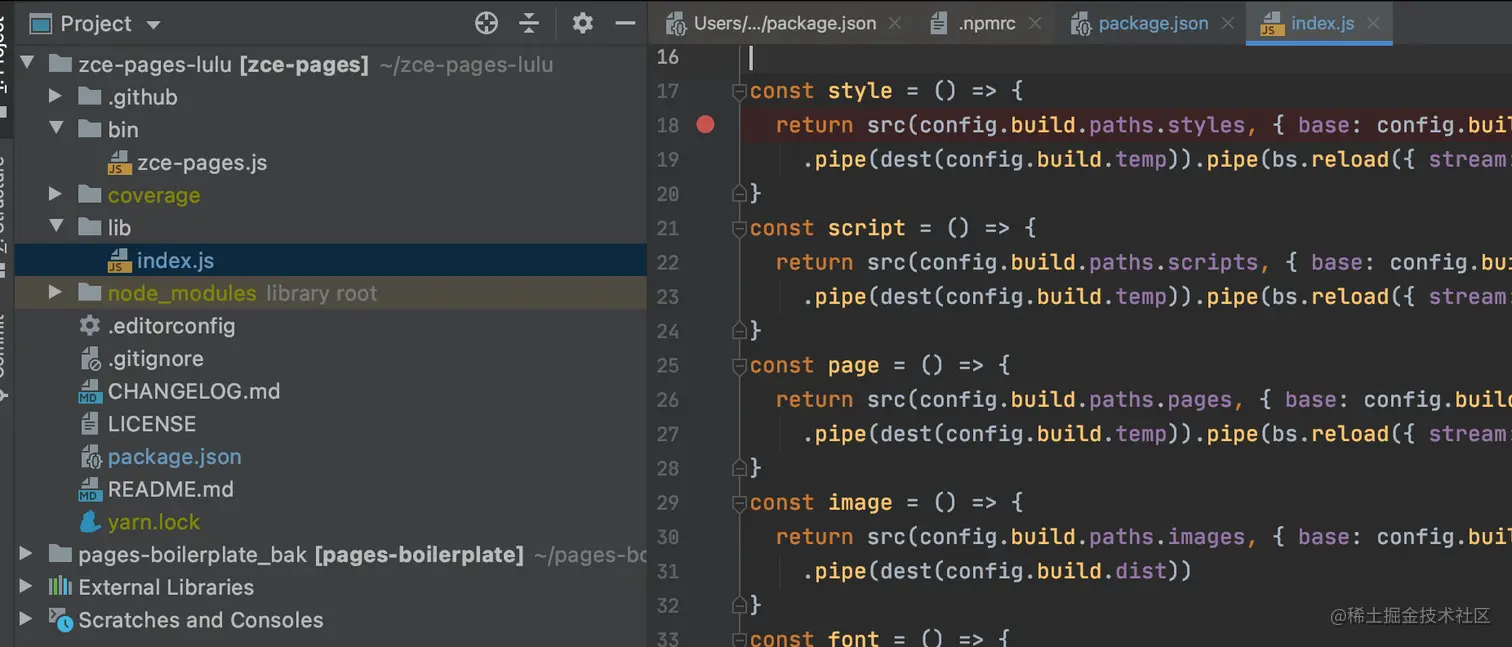This screenshot has height=647, width=1512.
Task: Click the External Libraries icon
Action: [60, 586]
